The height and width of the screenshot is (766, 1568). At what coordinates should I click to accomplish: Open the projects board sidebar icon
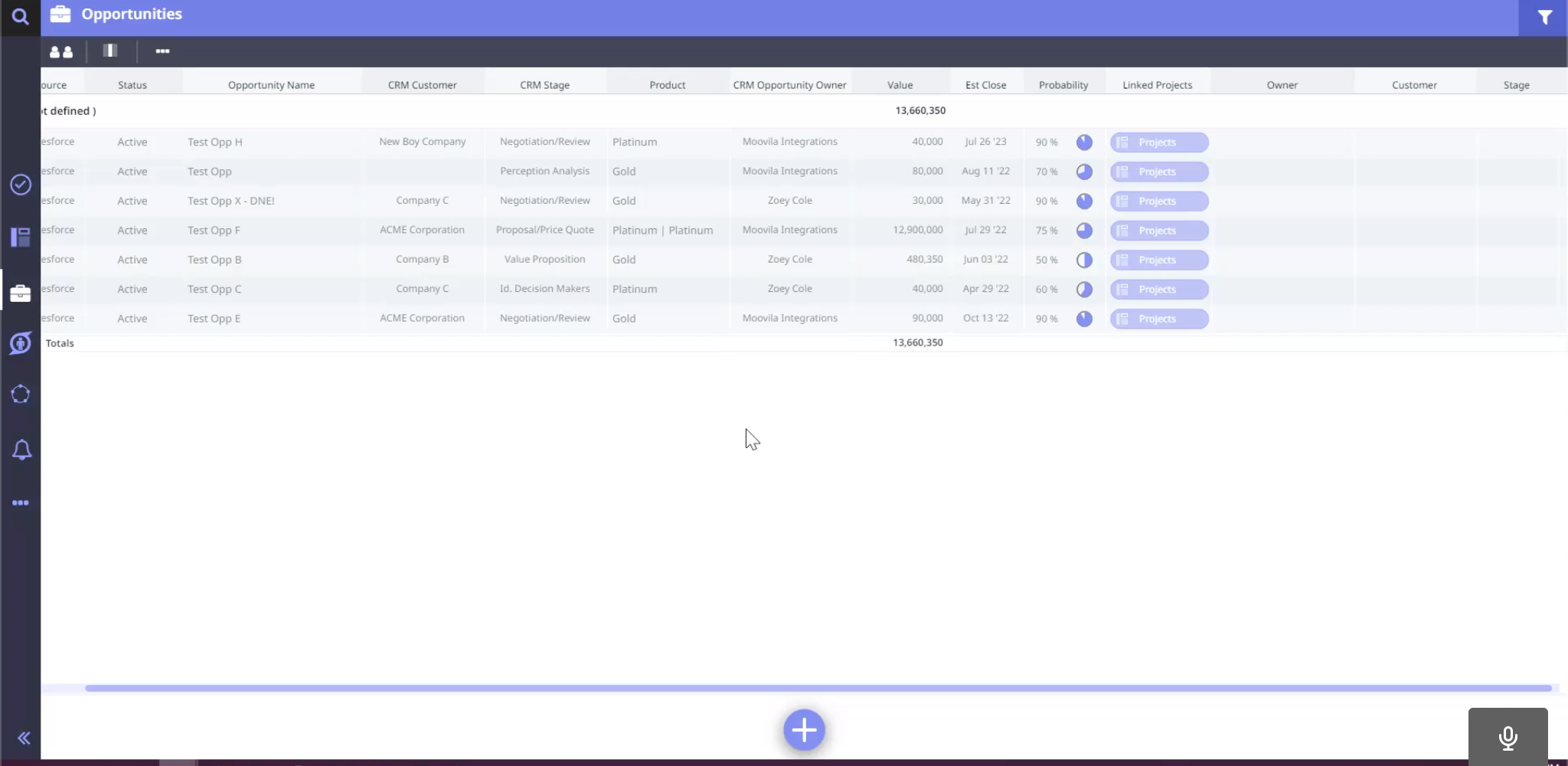click(21, 237)
